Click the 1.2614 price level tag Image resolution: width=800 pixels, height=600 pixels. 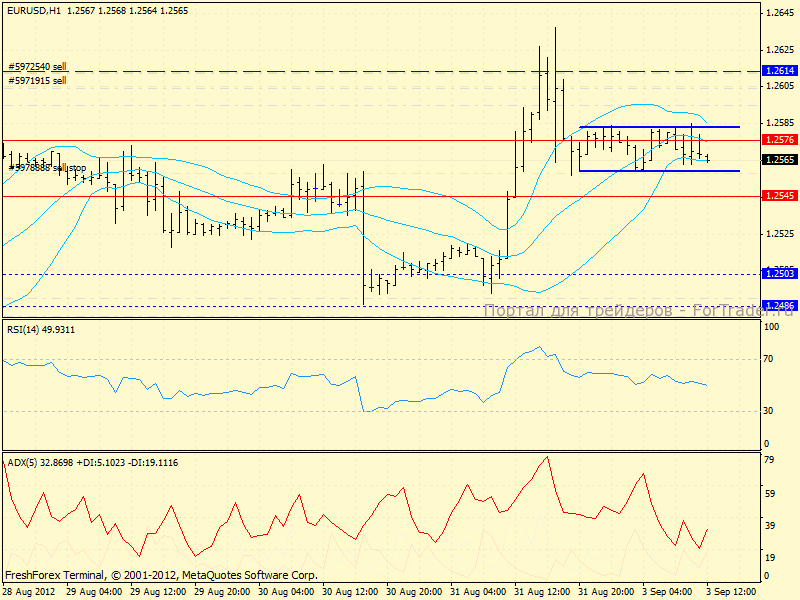pyautogui.click(x=779, y=71)
